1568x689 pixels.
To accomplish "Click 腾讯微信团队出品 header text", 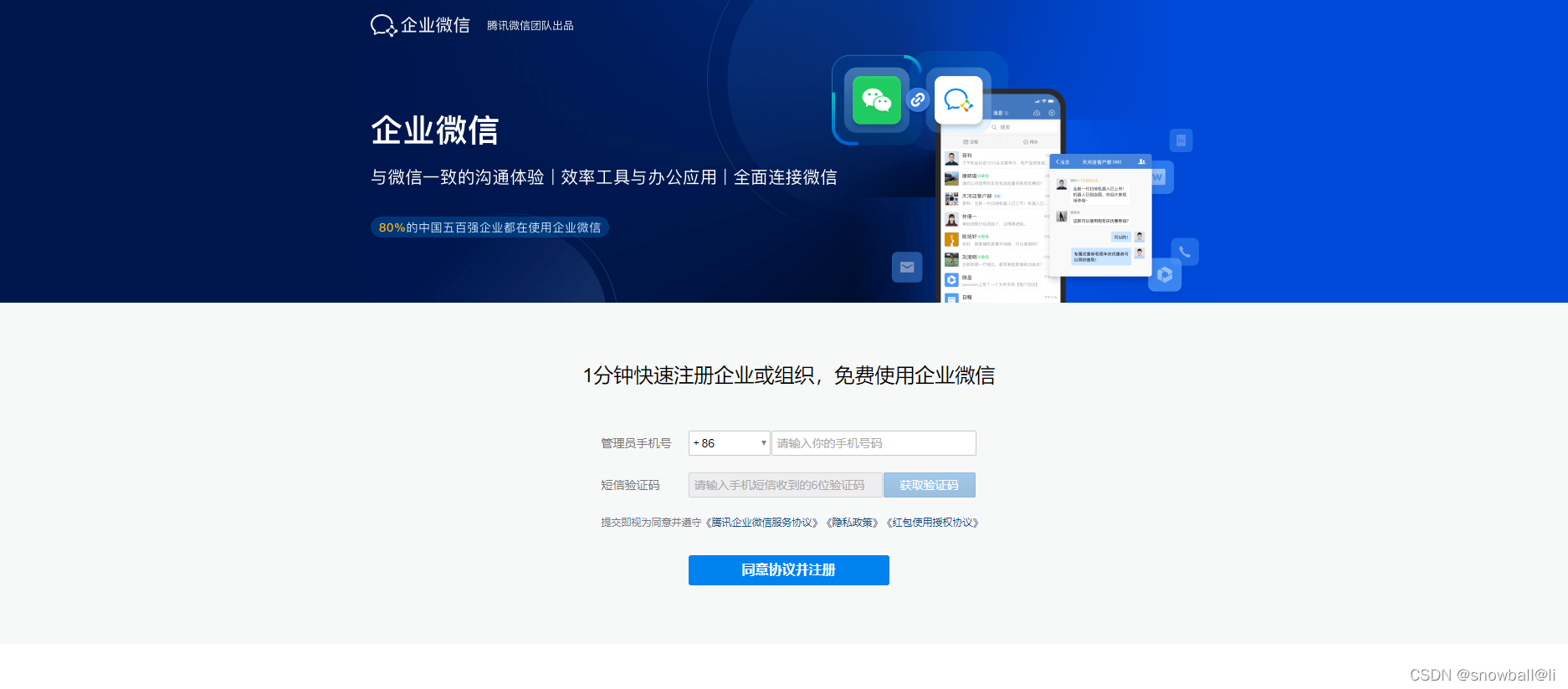I will coord(530,26).
